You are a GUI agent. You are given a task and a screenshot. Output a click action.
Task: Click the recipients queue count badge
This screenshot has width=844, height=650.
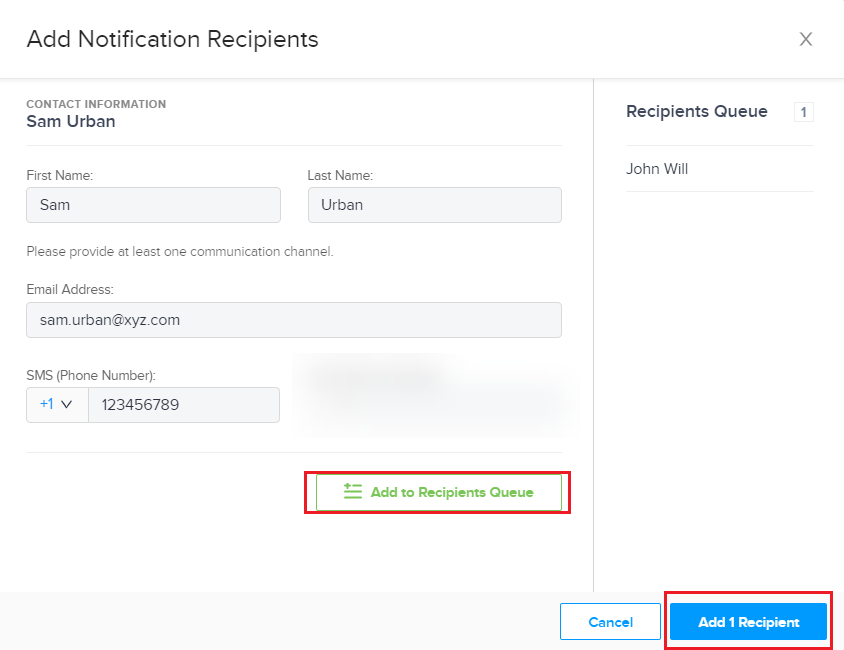803,112
